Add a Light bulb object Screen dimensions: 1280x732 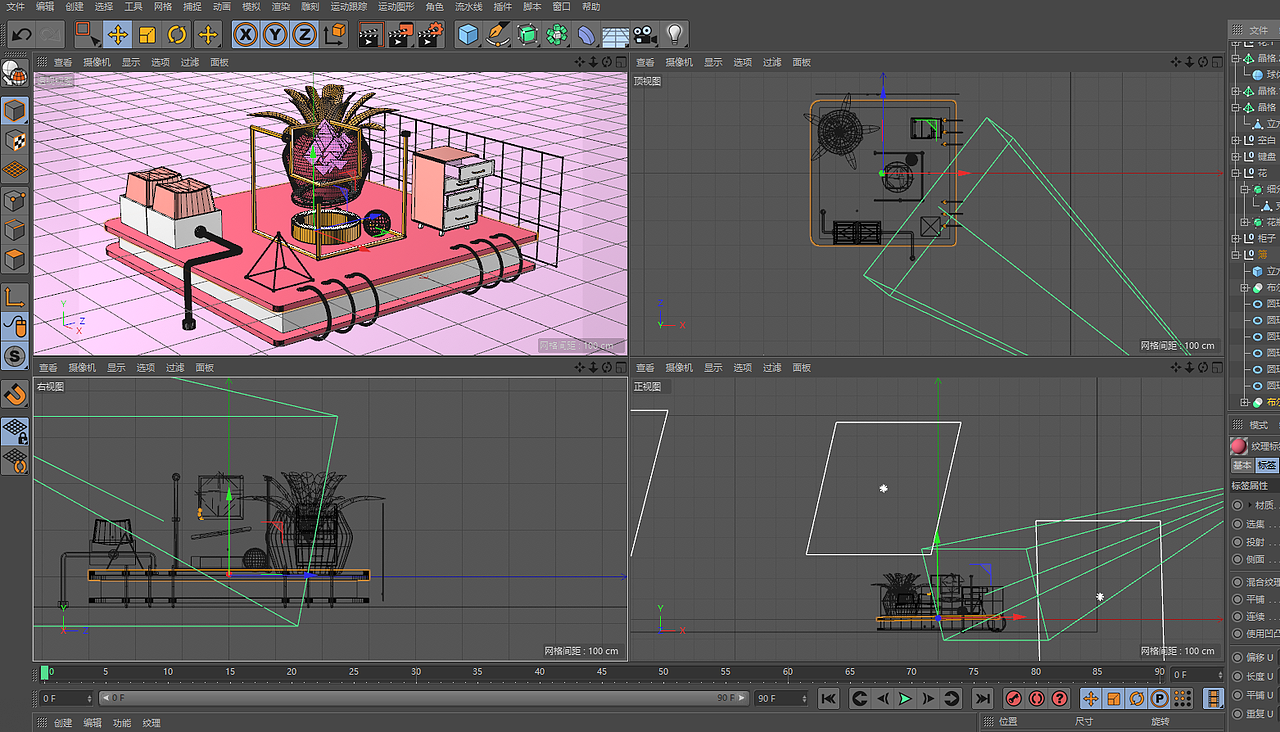point(675,35)
